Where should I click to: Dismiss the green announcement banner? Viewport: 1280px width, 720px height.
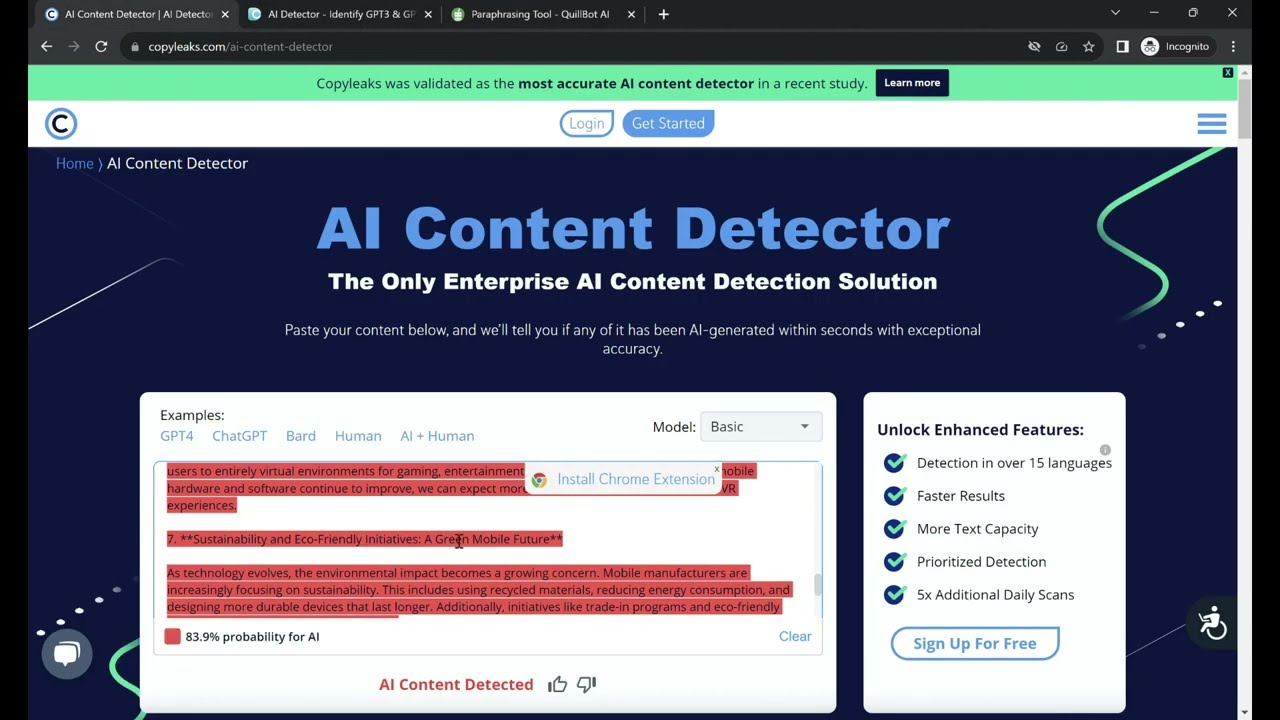(1228, 72)
